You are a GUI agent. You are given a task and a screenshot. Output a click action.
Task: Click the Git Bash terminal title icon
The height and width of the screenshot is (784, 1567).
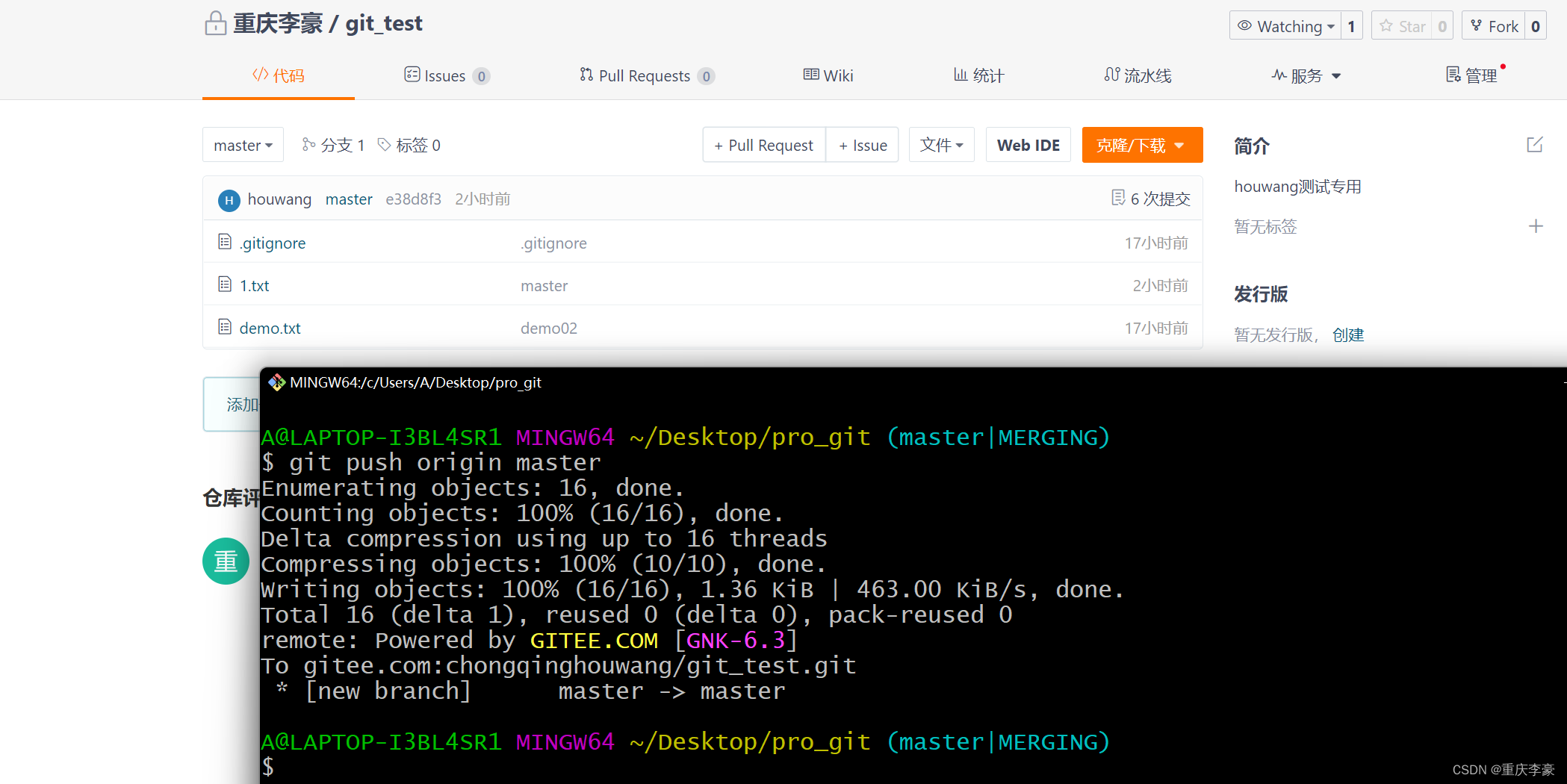(277, 382)
